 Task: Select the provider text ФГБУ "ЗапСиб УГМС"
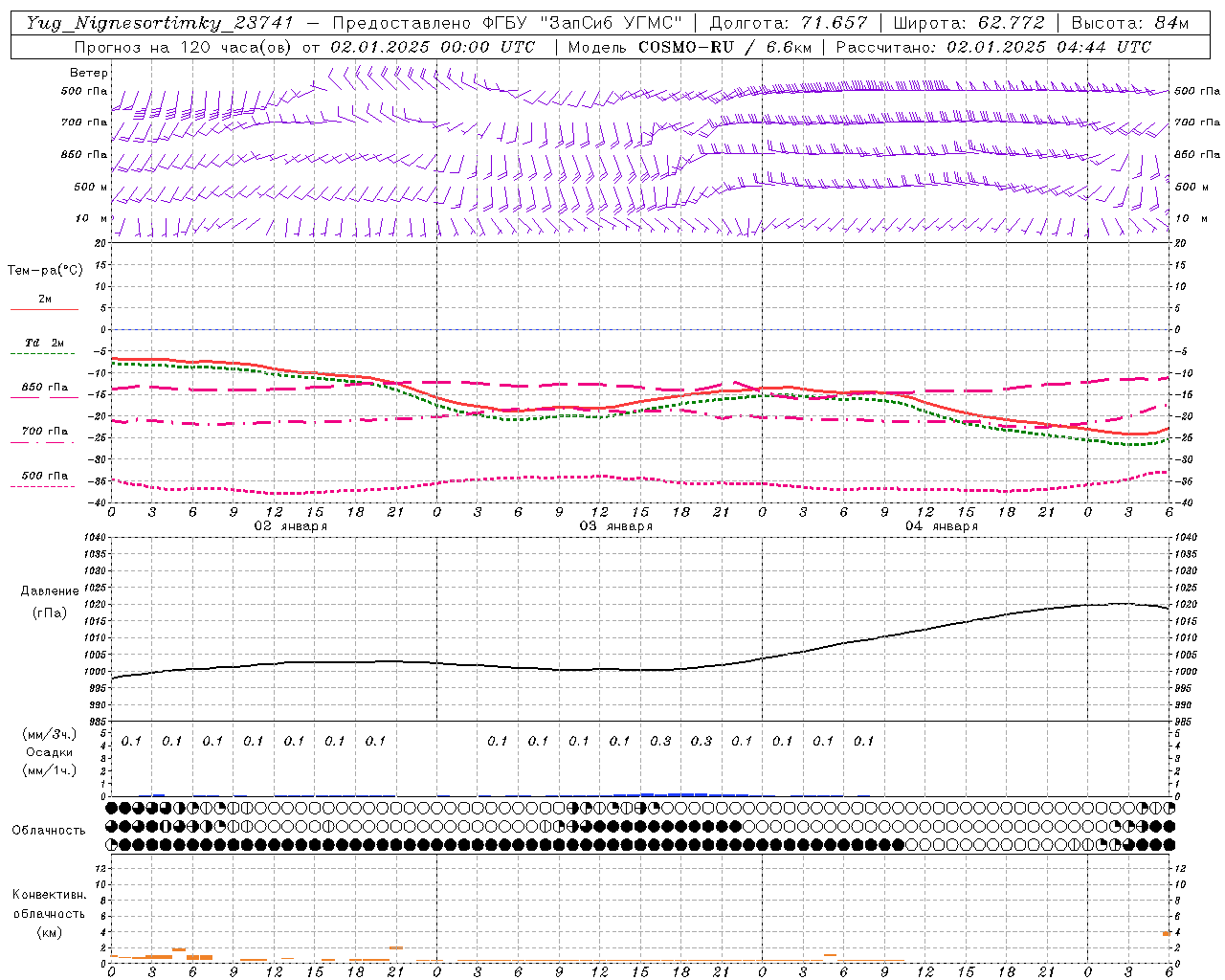(585, 23)
